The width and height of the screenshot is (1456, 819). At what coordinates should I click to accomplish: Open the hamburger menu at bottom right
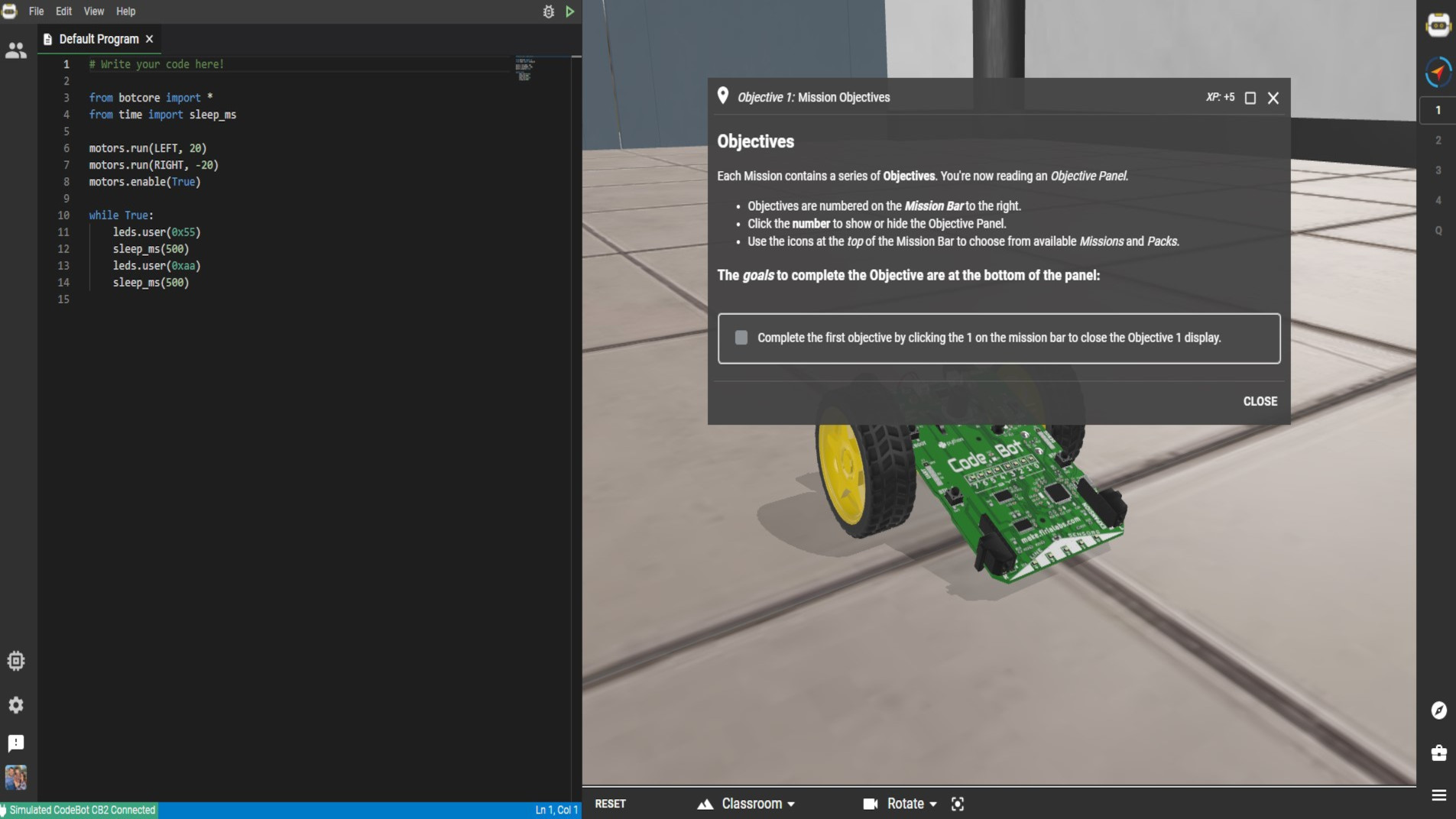[1438, 795]
